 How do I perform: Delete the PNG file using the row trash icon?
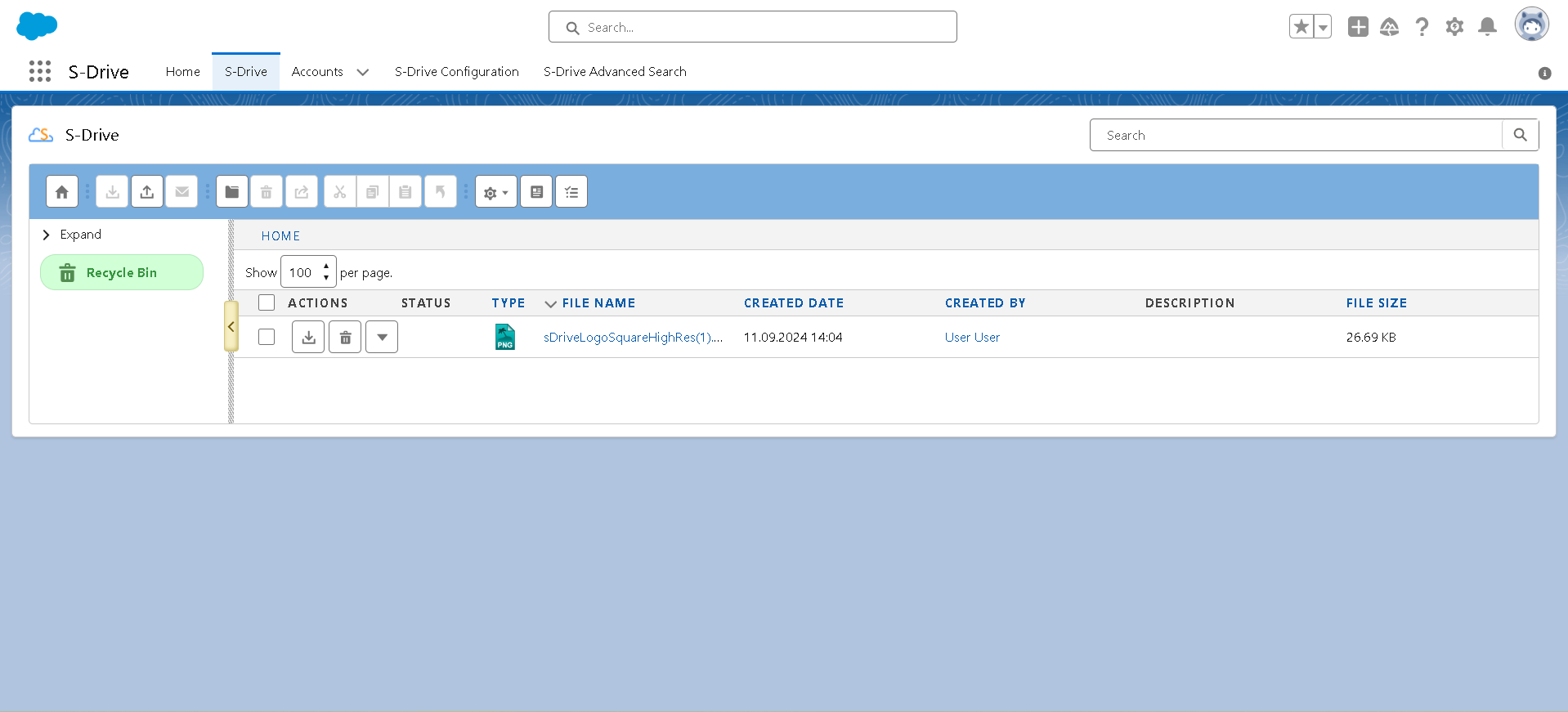[x=345, y=338]
